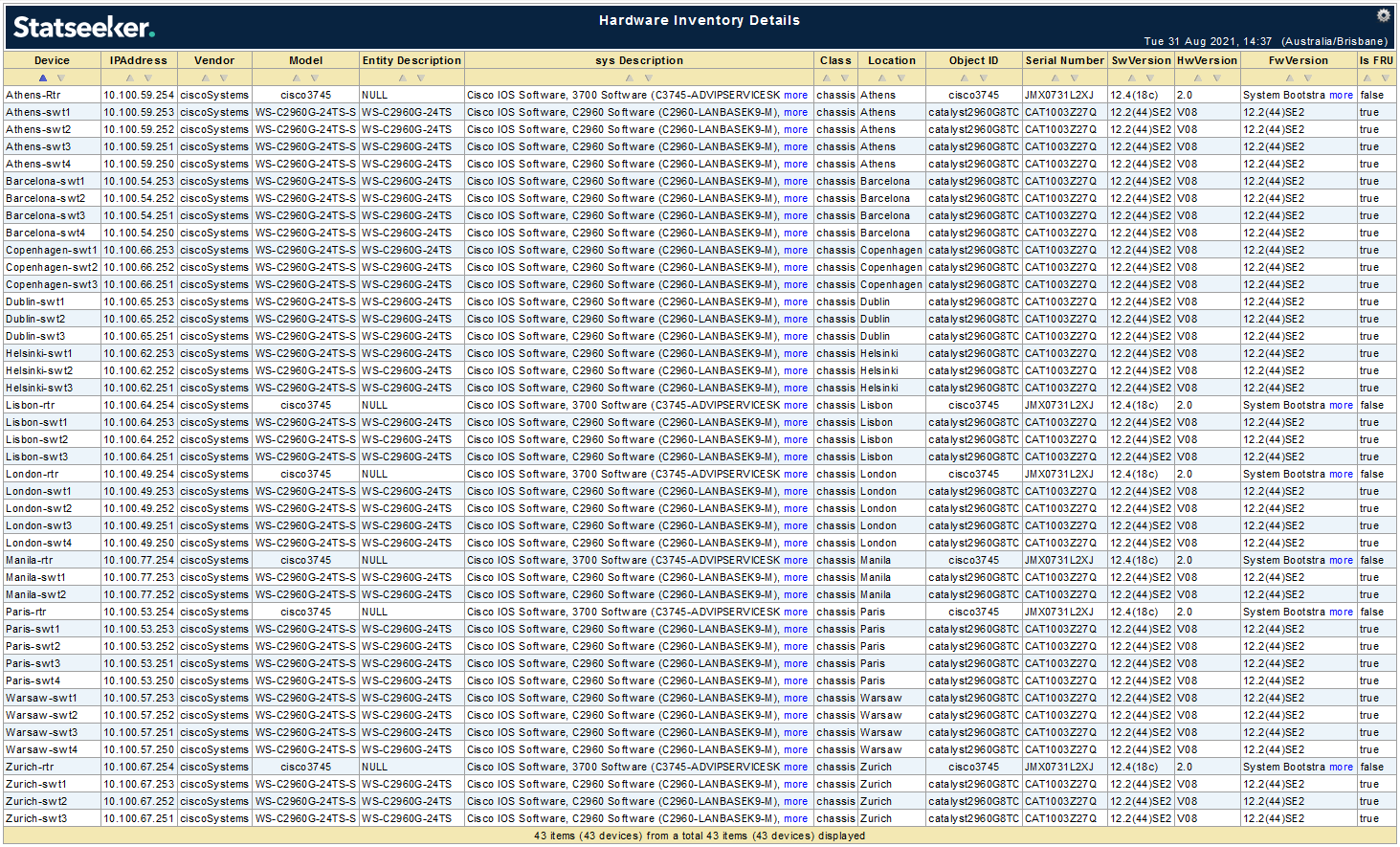
Task: Sort Device column descending
Action: point(61,78)
